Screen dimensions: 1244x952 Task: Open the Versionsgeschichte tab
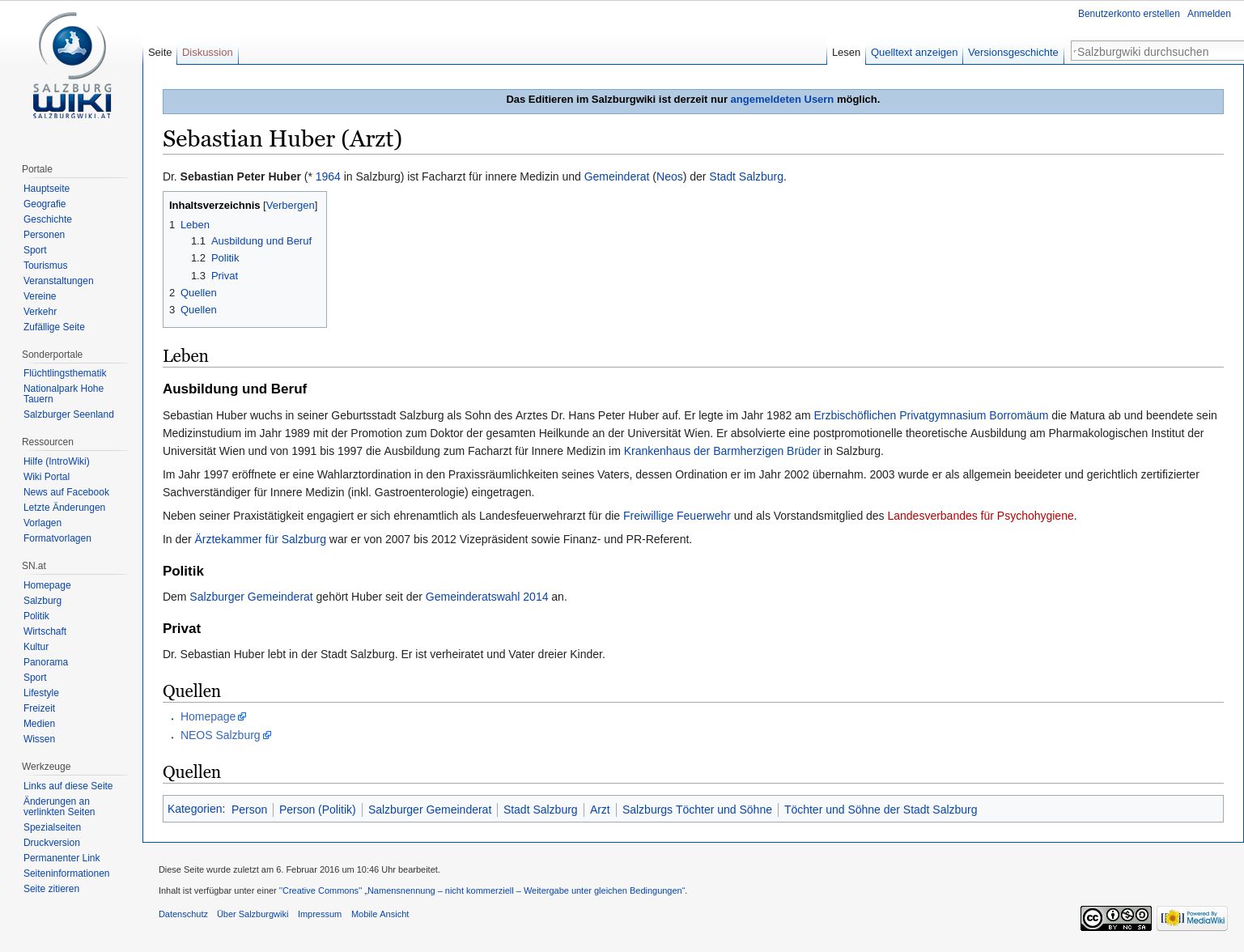tap(1013, 52)
